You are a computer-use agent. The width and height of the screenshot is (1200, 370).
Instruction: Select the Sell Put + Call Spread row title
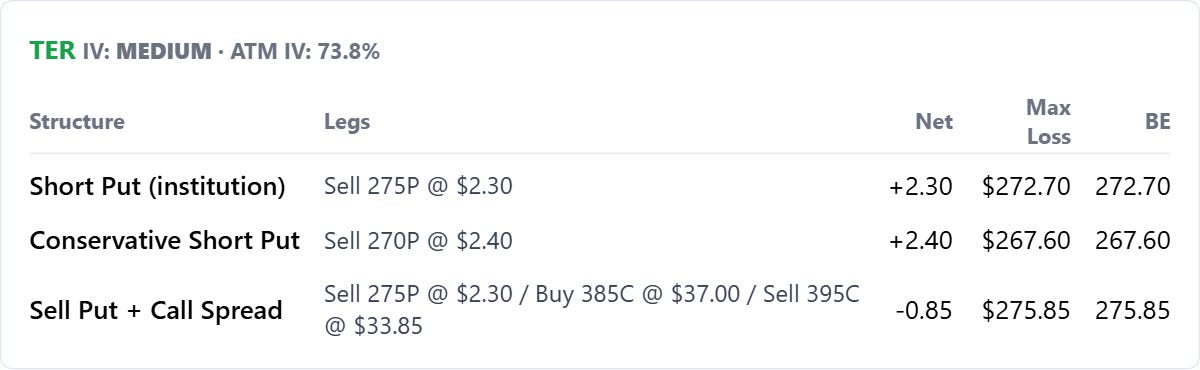156,310
